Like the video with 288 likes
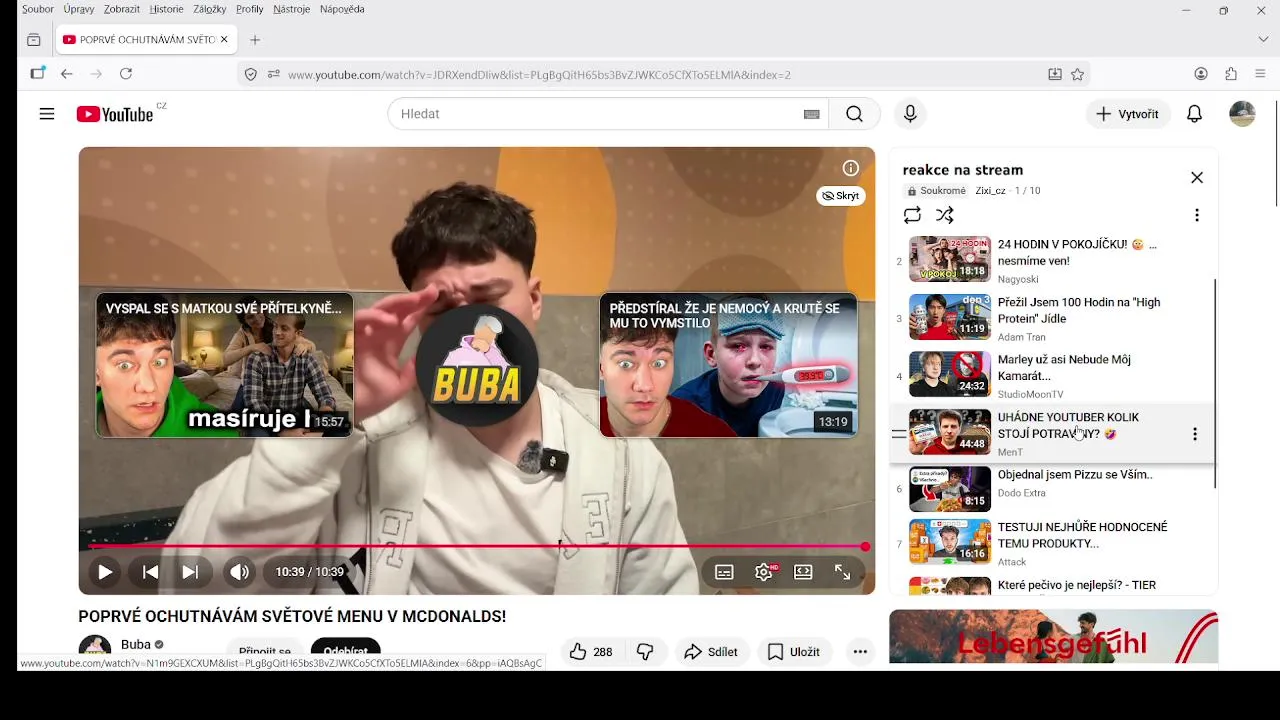Screen dimensions: 1280x720 [x=591, y=652]
